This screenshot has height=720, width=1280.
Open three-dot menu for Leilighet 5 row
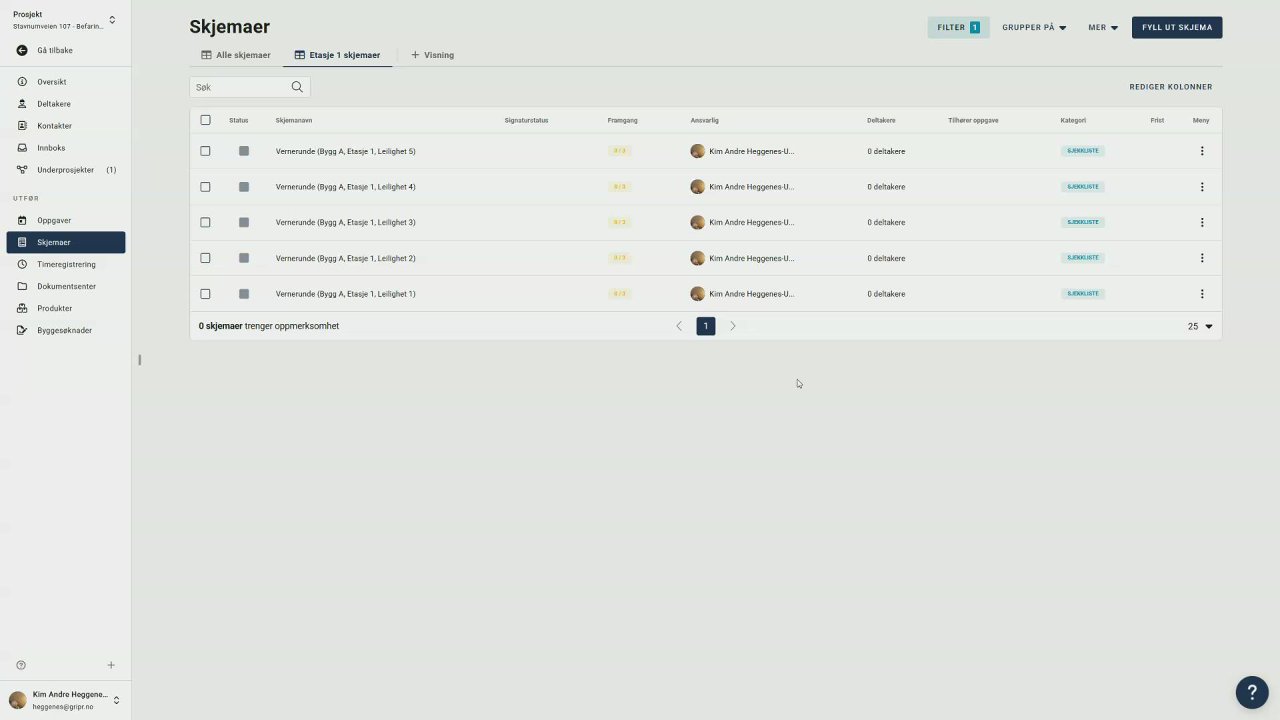[x=1202, y=151]
